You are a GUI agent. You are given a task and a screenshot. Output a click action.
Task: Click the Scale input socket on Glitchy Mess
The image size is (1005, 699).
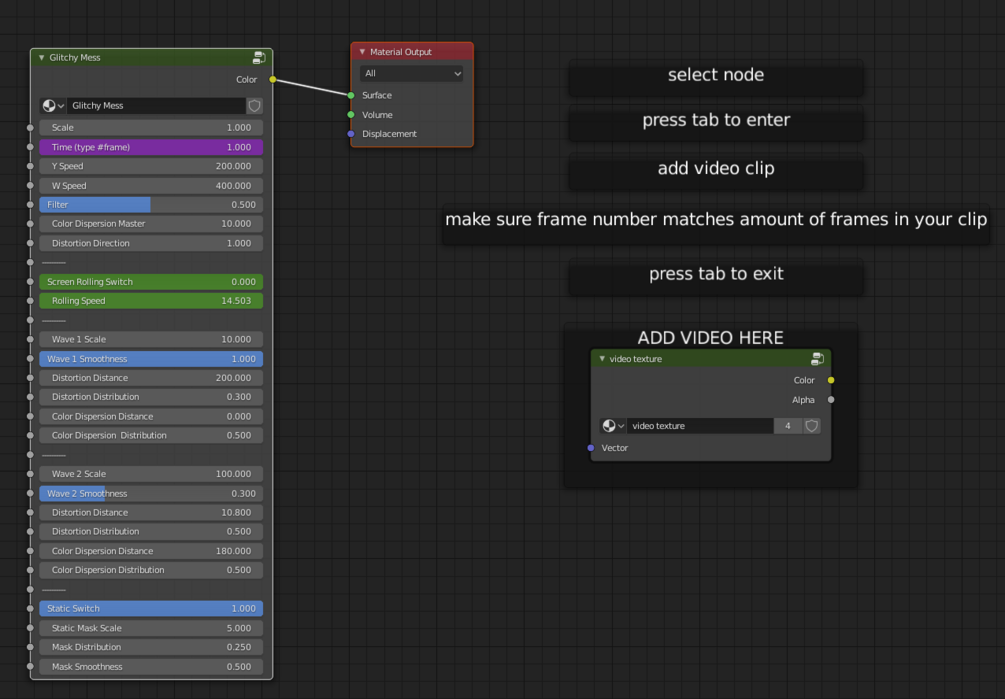pyautogui.click(x=30, y=127)
